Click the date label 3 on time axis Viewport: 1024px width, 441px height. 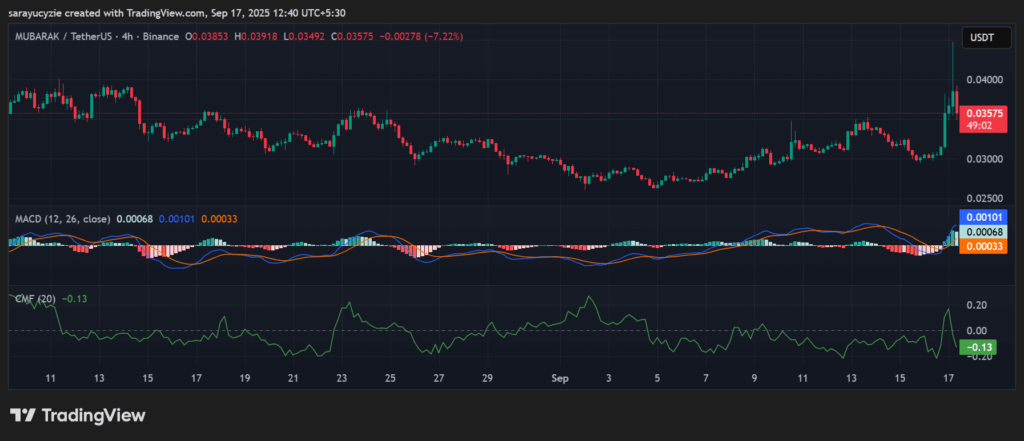[x=609, y=378]
